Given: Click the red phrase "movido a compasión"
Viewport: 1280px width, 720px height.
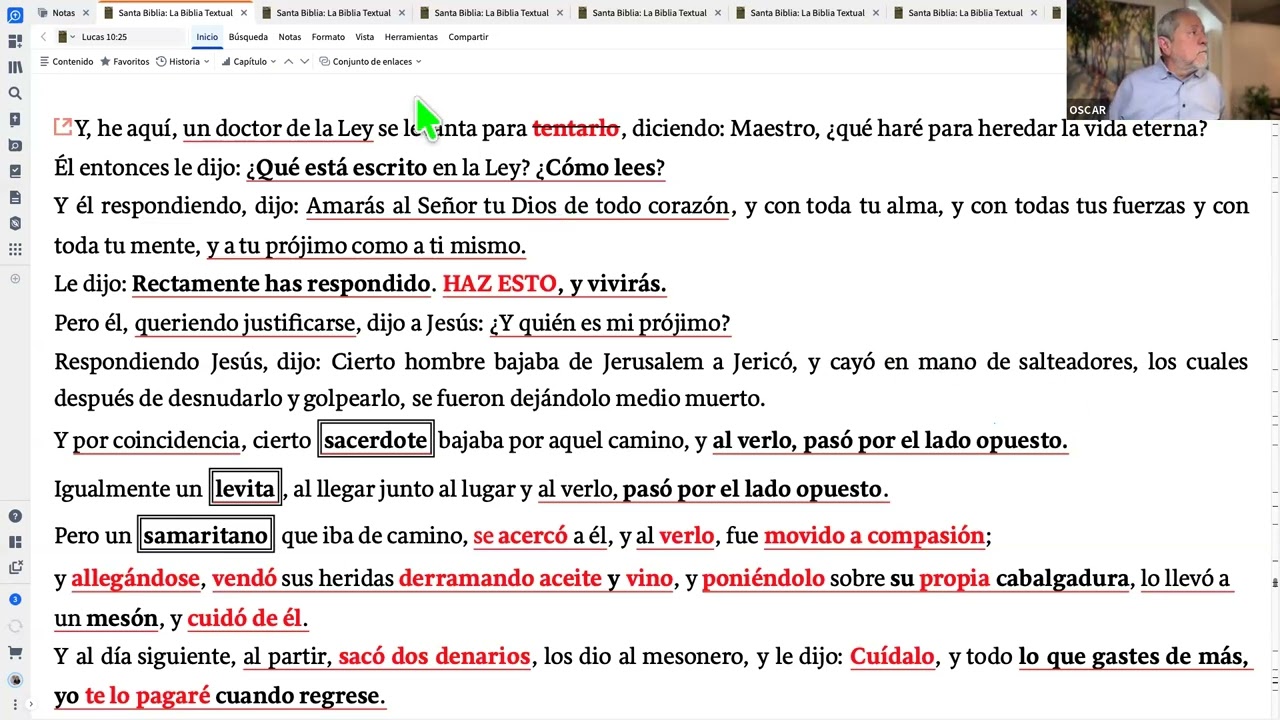Looking at the screenshot, I should [x=874, y=536].
